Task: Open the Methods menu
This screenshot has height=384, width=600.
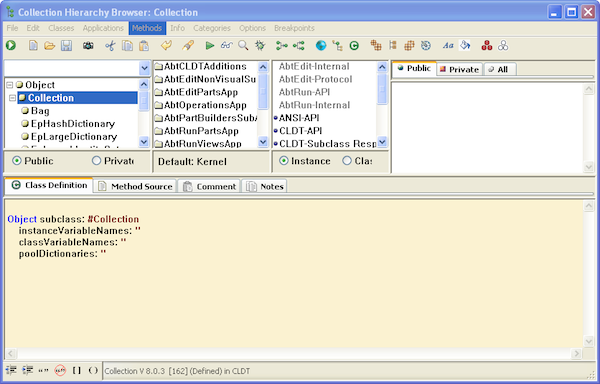Action: [x=147, y=28]
